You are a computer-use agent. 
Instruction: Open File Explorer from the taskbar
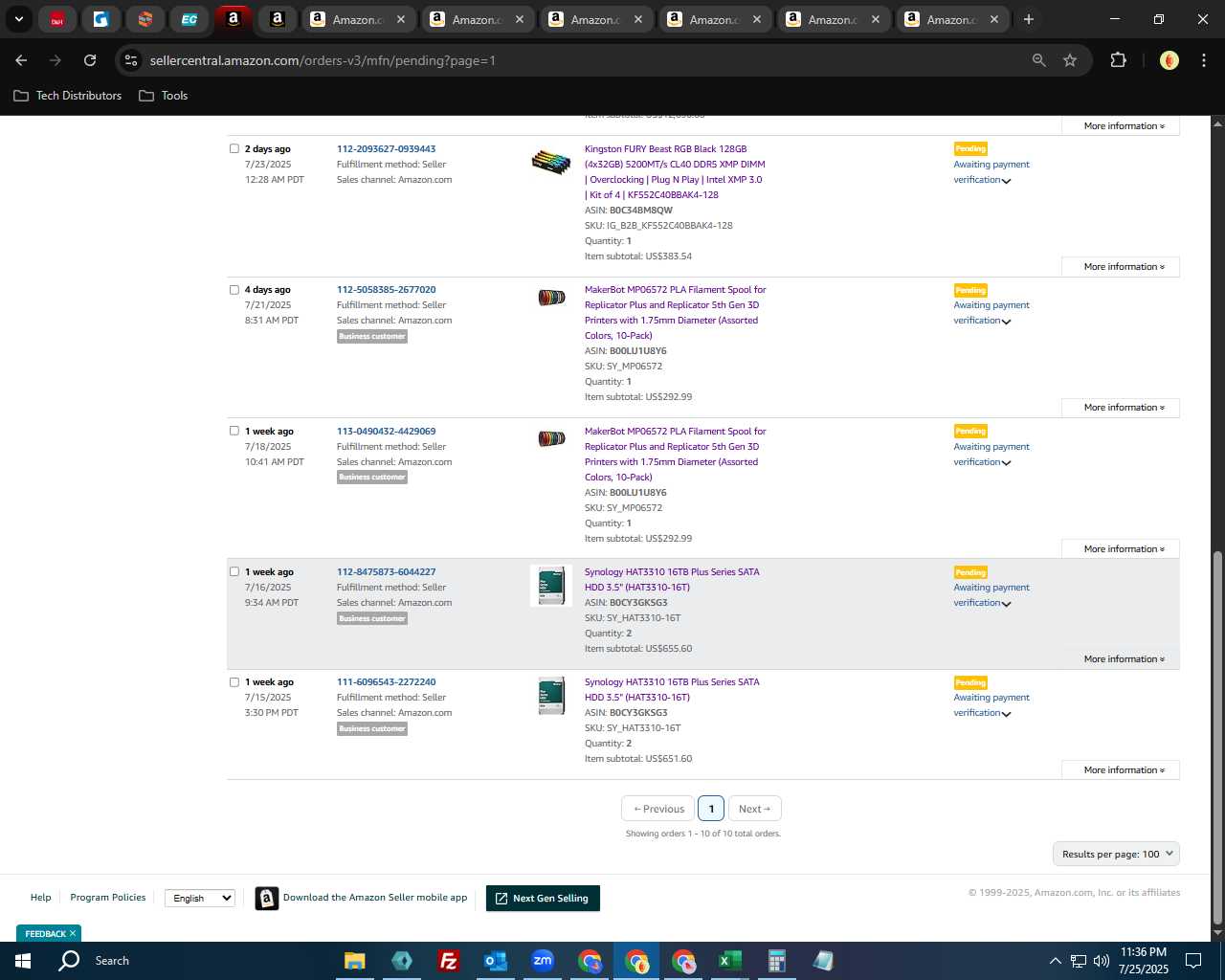click(355, 961)
